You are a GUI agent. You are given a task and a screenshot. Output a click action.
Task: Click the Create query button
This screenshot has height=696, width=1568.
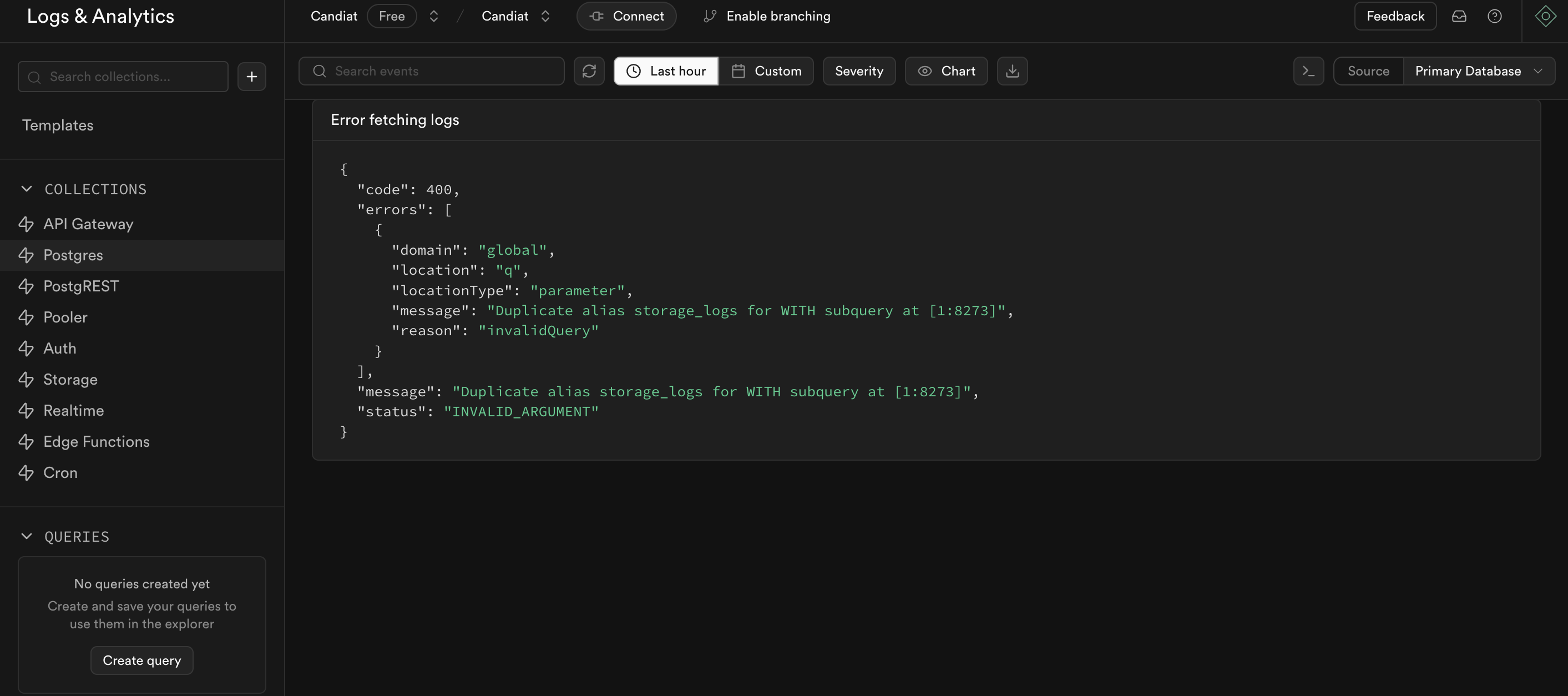pyautogui.click(x=141, y=660)
